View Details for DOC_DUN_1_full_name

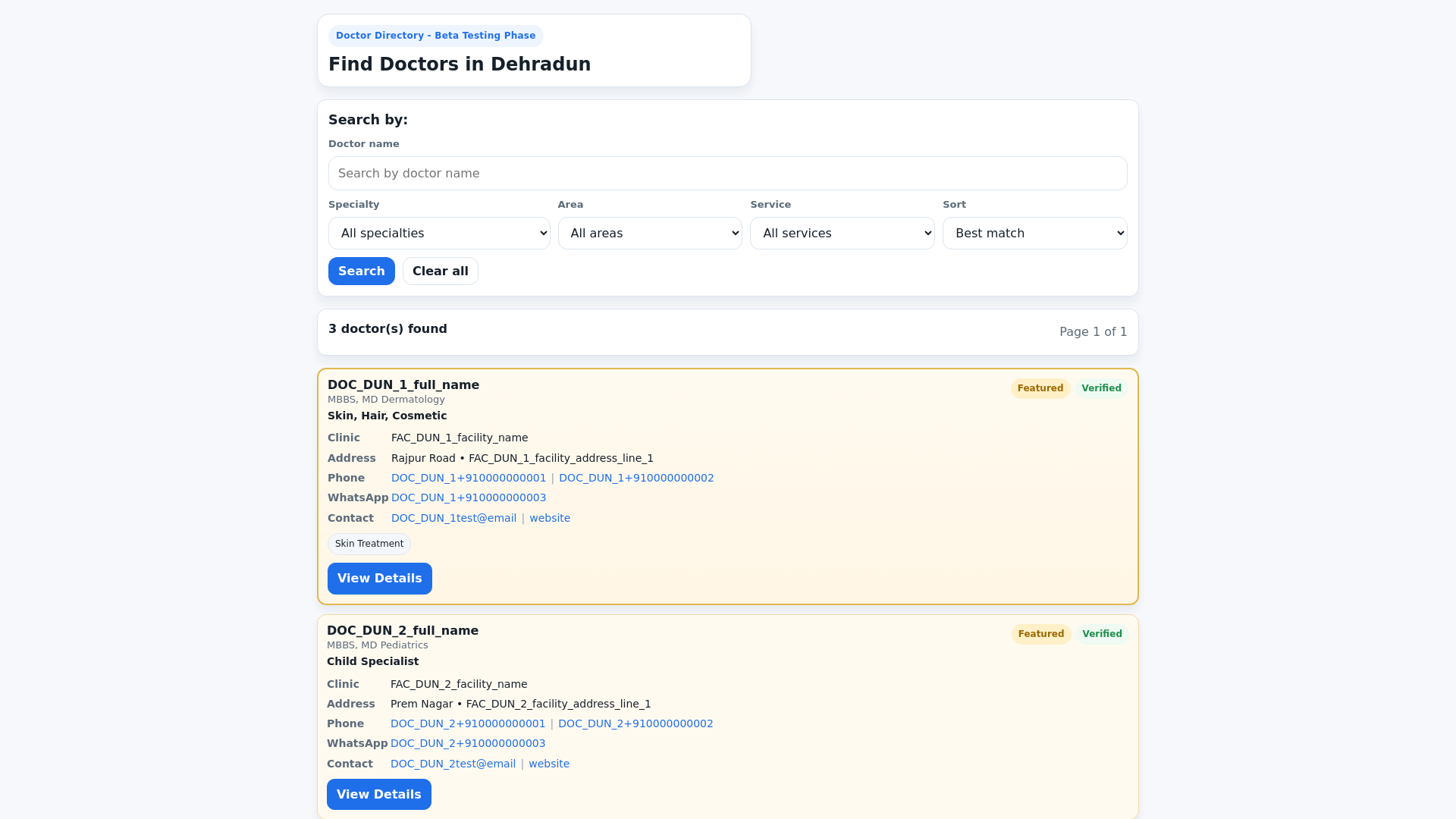(379, 579)
